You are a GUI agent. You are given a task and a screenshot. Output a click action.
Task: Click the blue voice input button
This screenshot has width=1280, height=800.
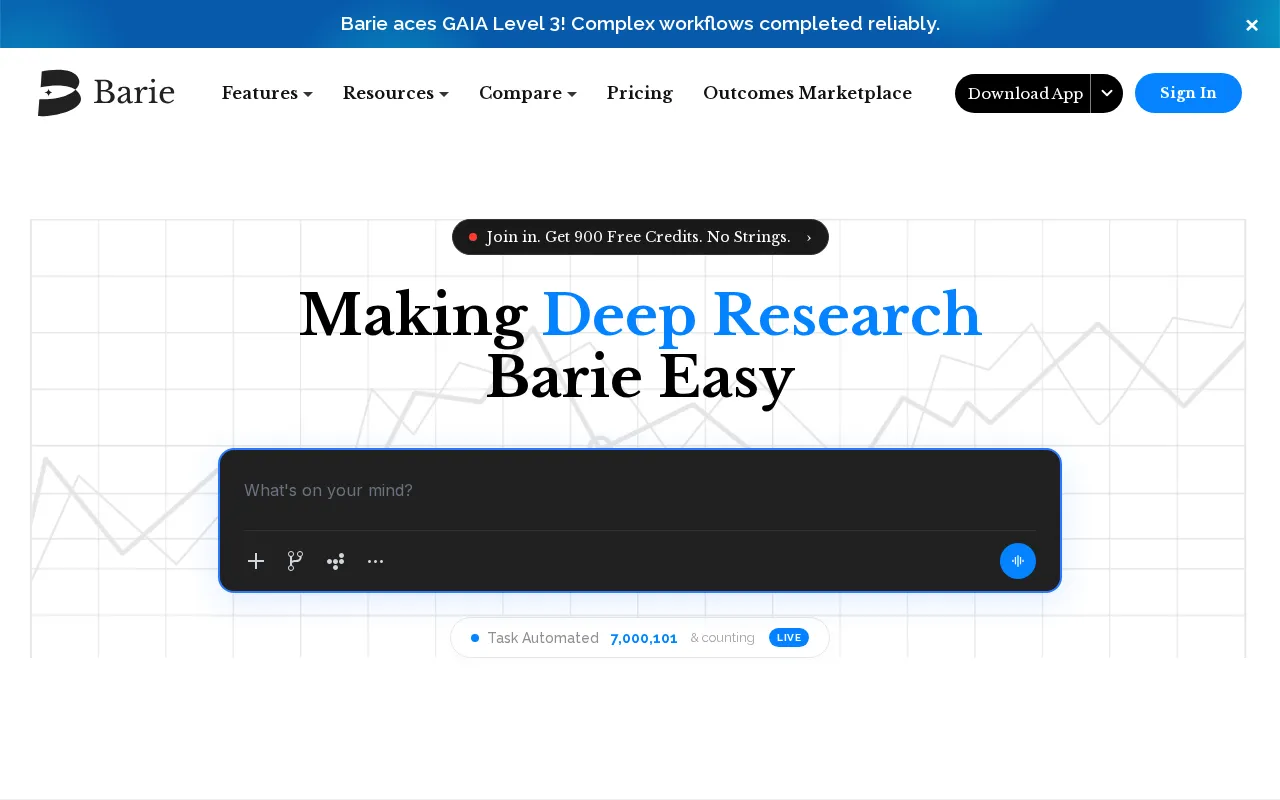[1018, 561]
